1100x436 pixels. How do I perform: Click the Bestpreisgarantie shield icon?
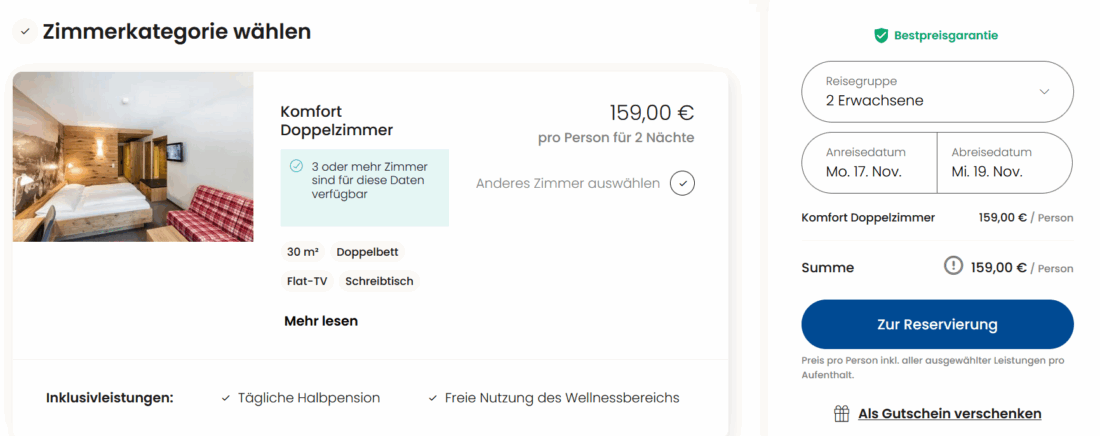pos(881,36)
